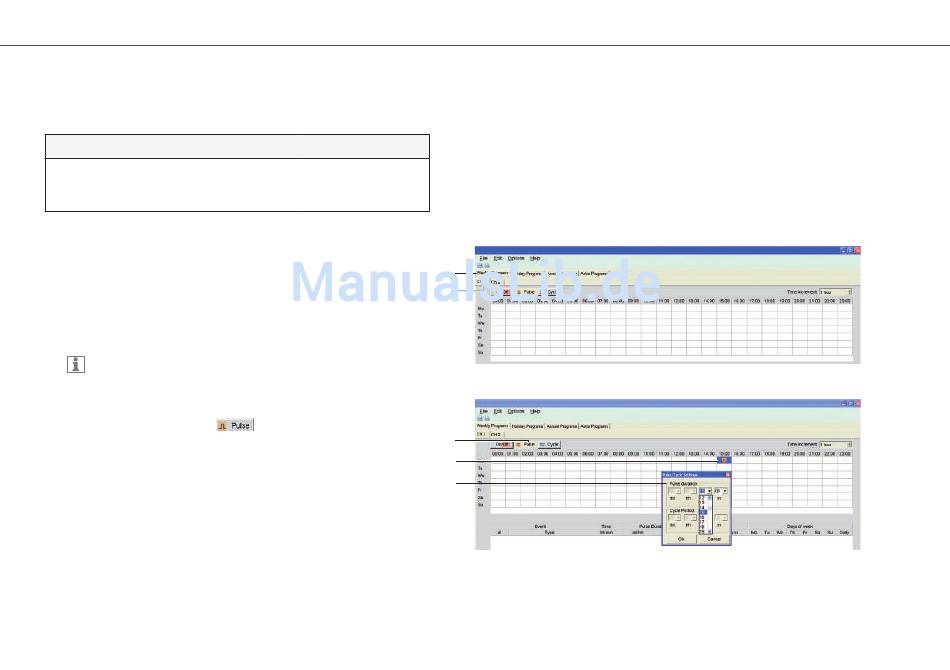Screen dimensions: 950x670
Task: Click the On/Off button in lower window
Action: tap(502, 445)
